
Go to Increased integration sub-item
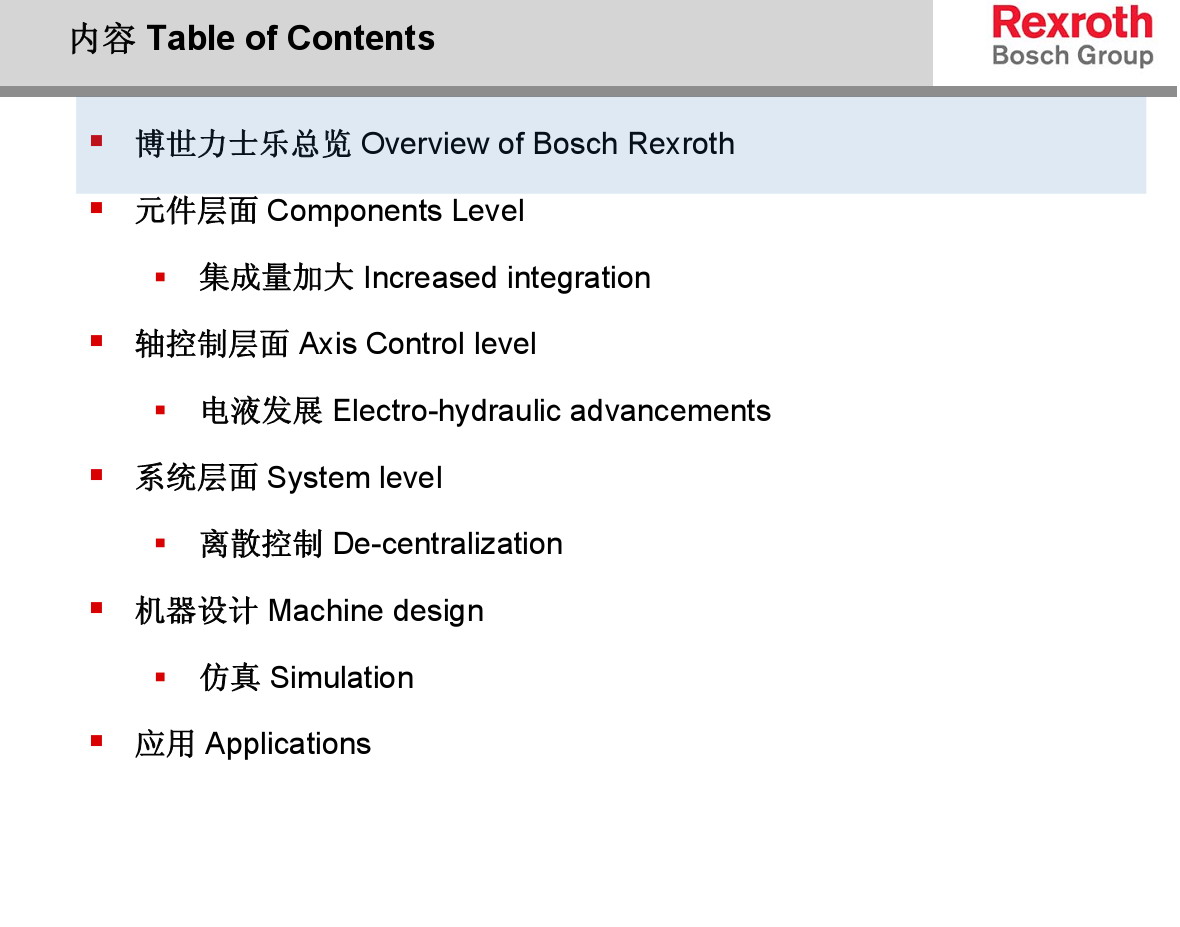tap(425, 277)
